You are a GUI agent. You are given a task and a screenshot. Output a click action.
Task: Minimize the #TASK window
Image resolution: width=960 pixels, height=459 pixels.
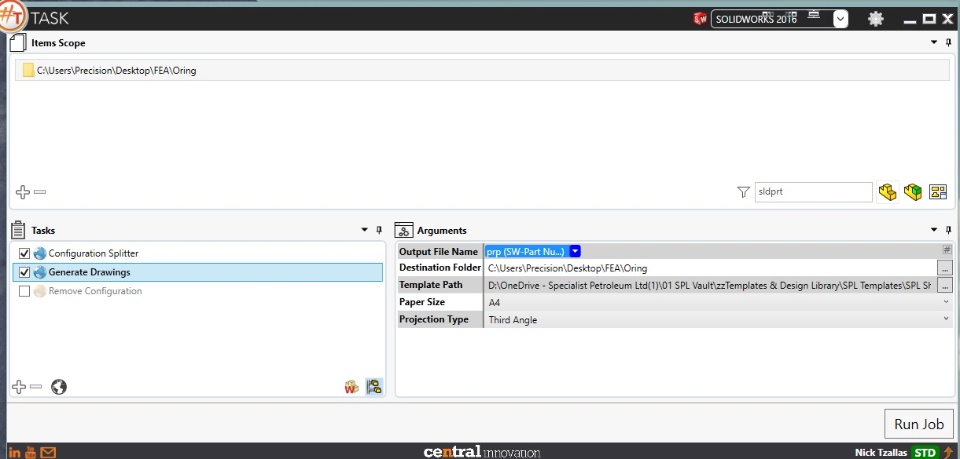(910, 21)
